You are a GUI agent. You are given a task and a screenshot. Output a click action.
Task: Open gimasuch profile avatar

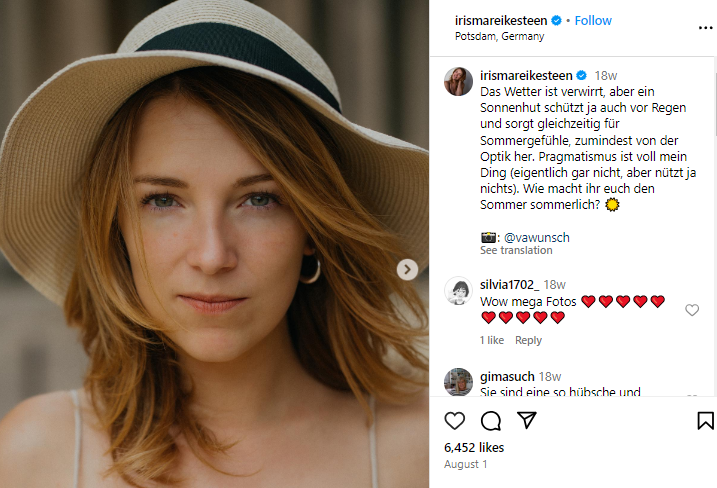[x=458, y=381]
